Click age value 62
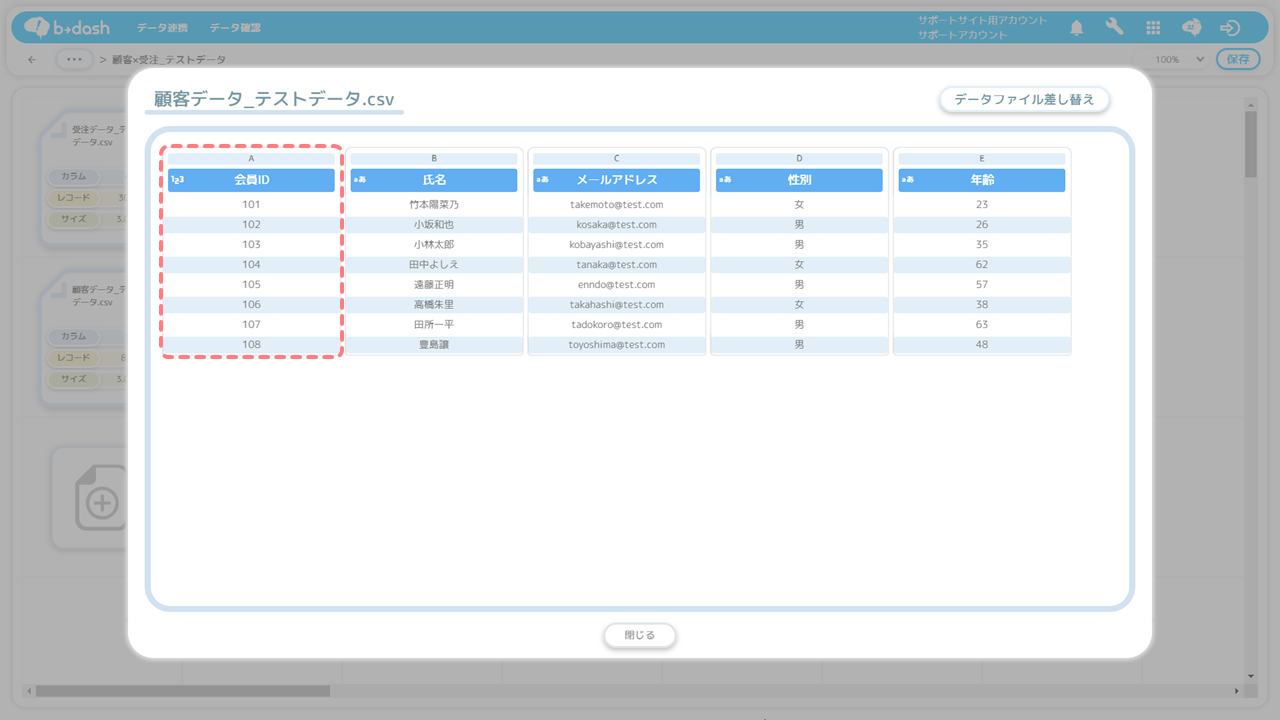The width and height of the screenshot is (1280, 720). pyautogui.click(x=982, y=265)
